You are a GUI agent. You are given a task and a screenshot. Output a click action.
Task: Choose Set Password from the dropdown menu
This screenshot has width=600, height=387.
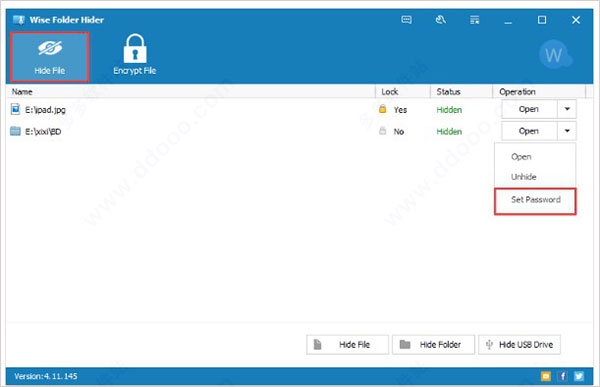(x=535, y=201)
